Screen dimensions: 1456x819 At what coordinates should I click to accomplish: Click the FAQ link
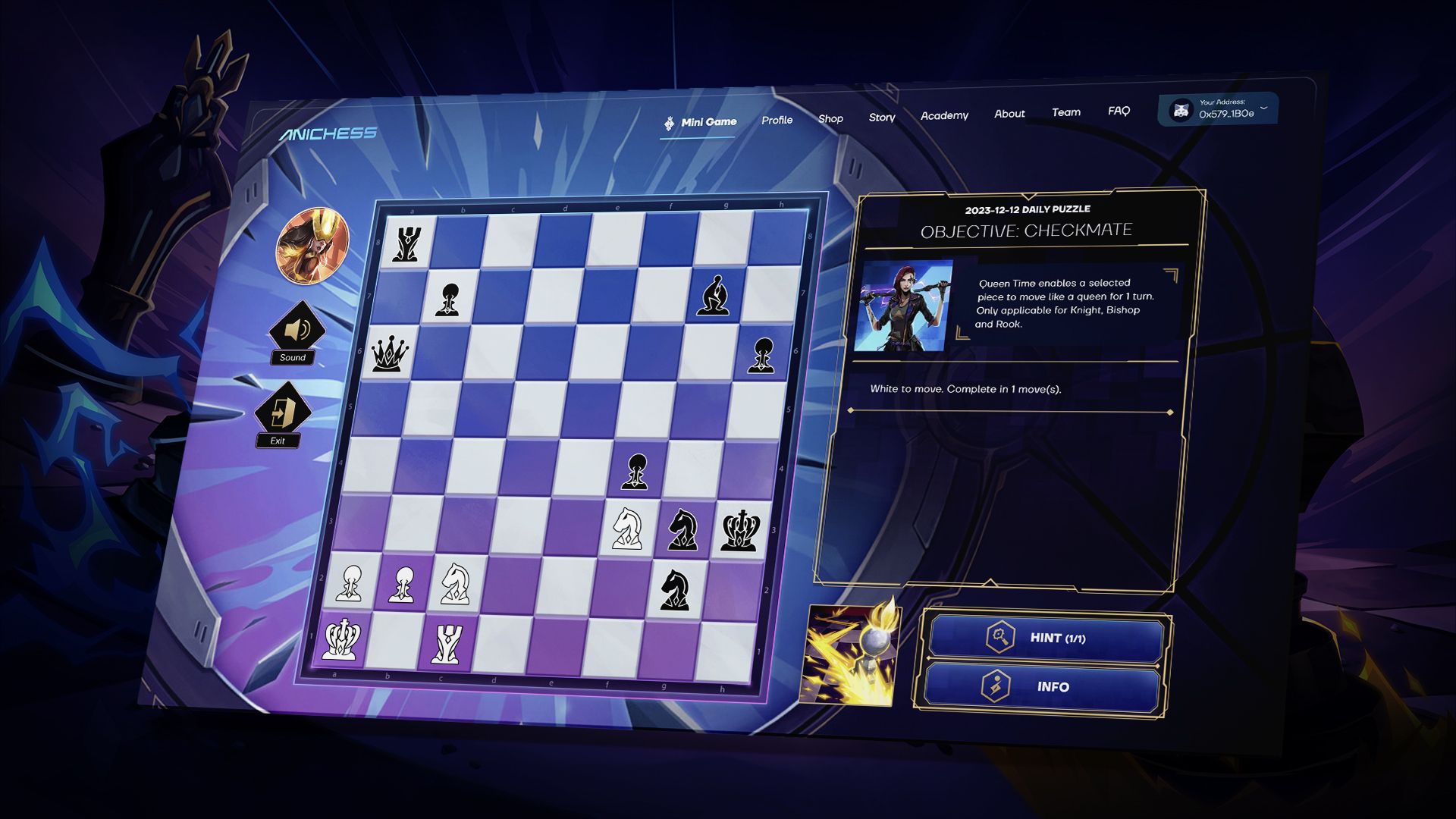1119,111
